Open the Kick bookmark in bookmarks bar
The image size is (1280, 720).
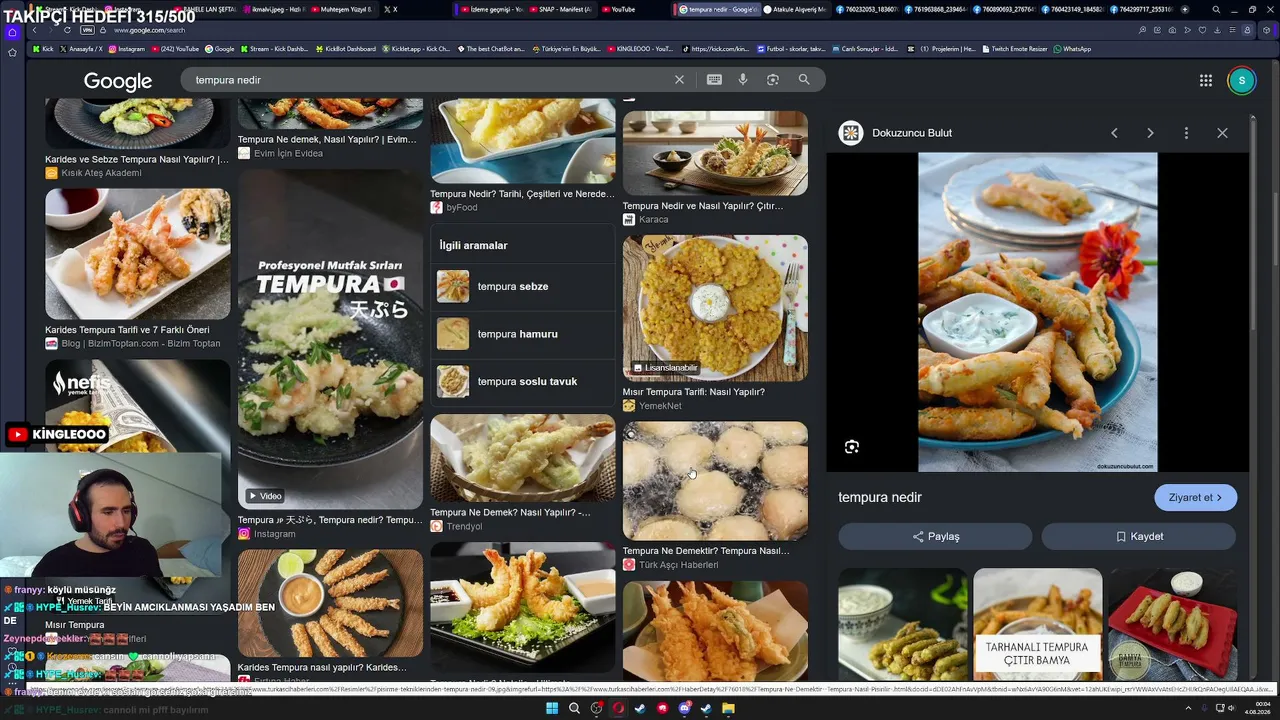(43, 49)
